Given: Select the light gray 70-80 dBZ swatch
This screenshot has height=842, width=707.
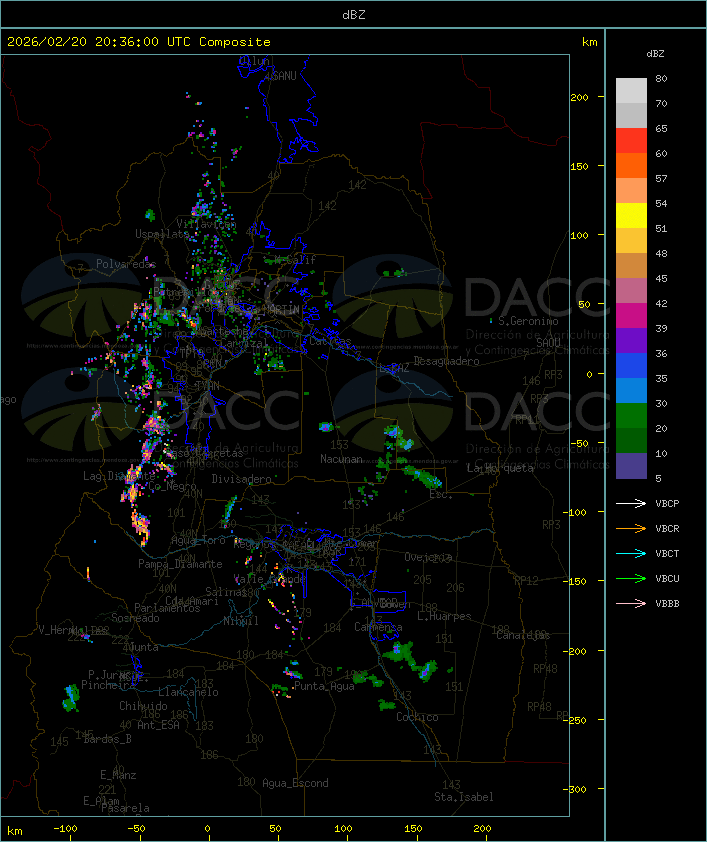Looking at the screenshot, I should (631, 91).
